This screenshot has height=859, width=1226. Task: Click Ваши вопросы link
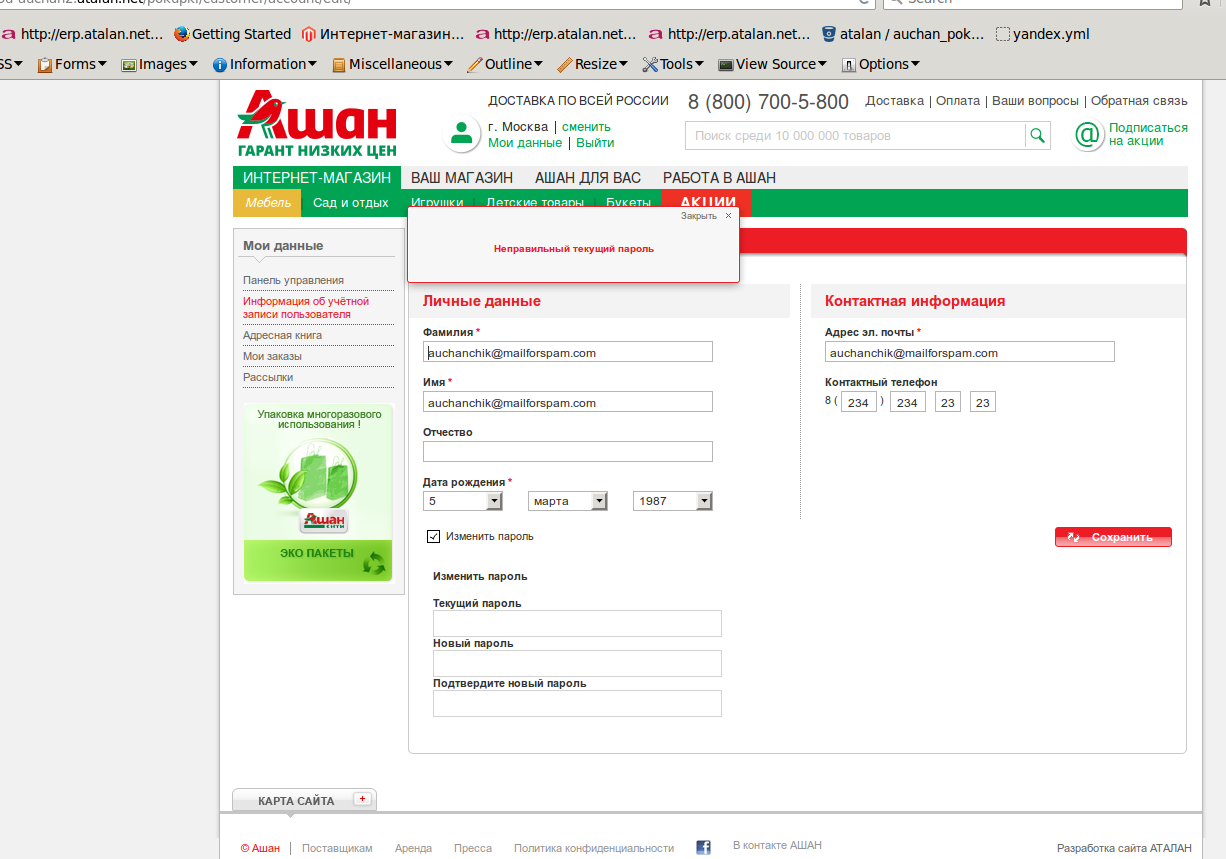(x=1035, y=101)
